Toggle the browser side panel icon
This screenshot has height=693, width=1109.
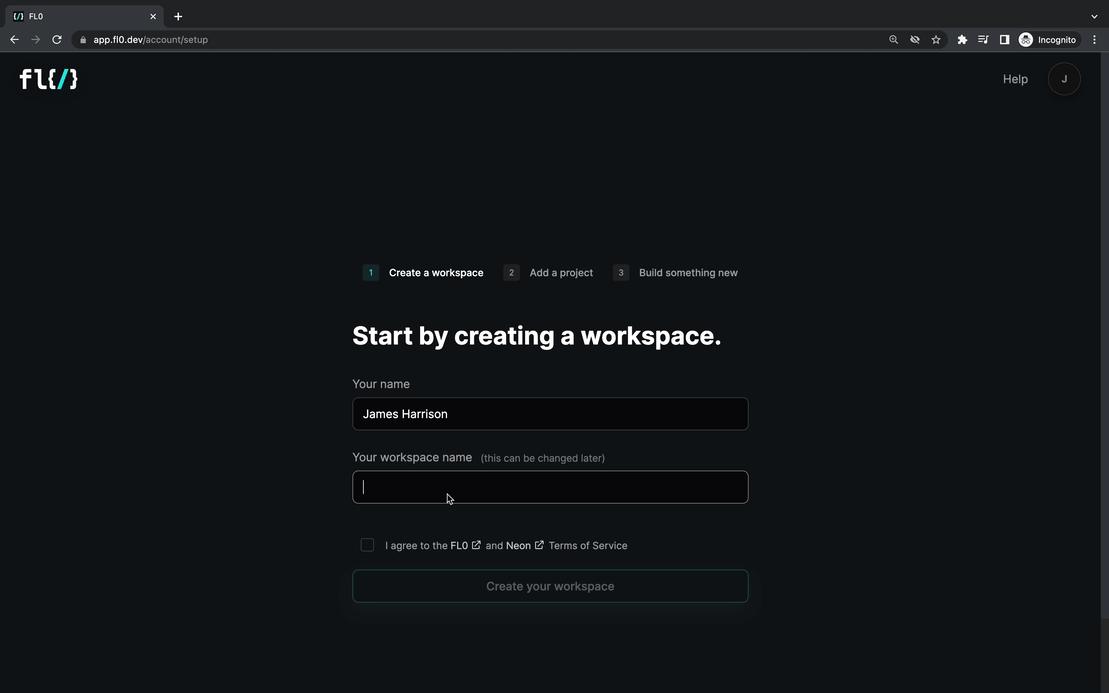point(1004,40)
